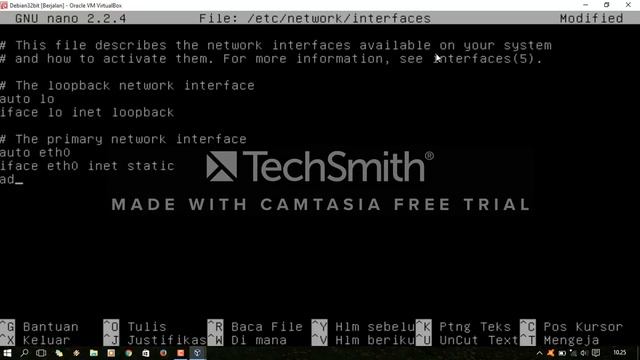Click ^Y Hlm sebelumnya shortcut
Image resolution: width=640 pixels, height=360 pixels.
(363, 327)
